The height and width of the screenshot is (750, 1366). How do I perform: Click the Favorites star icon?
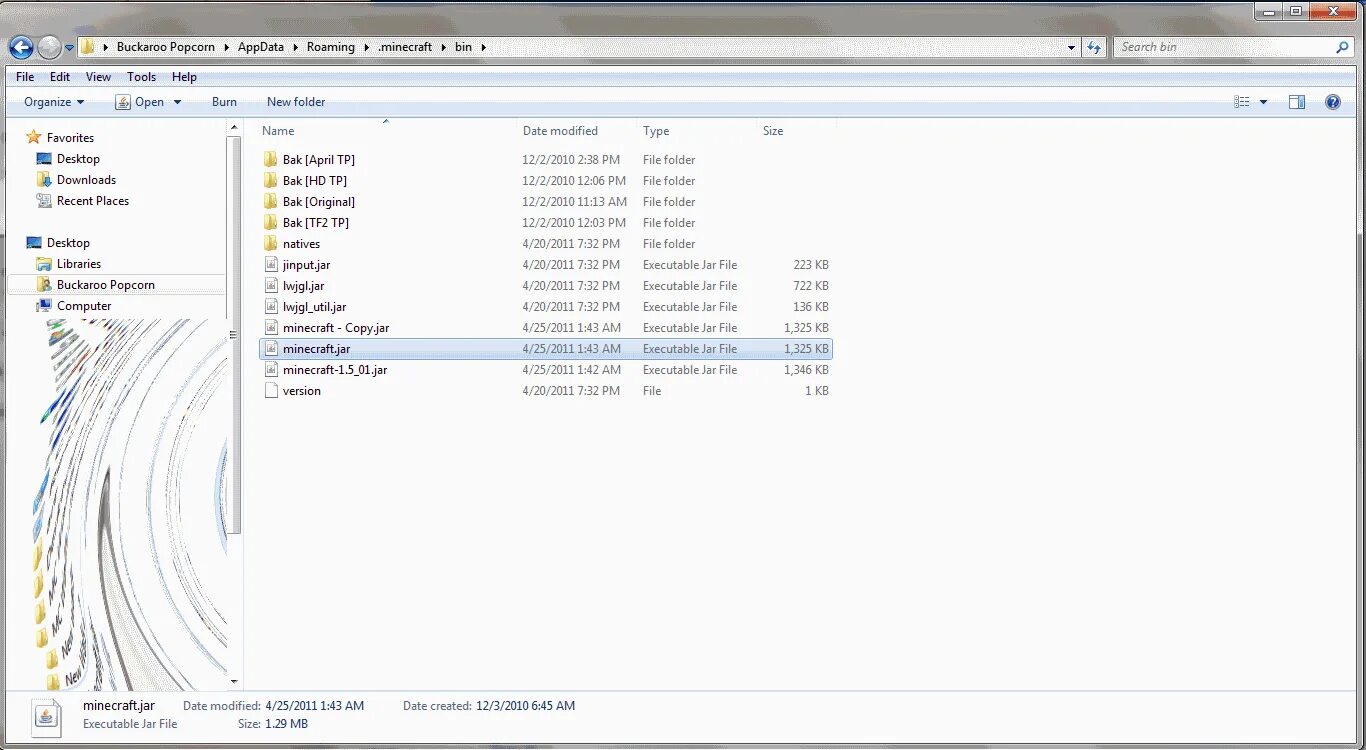point(34,138)
